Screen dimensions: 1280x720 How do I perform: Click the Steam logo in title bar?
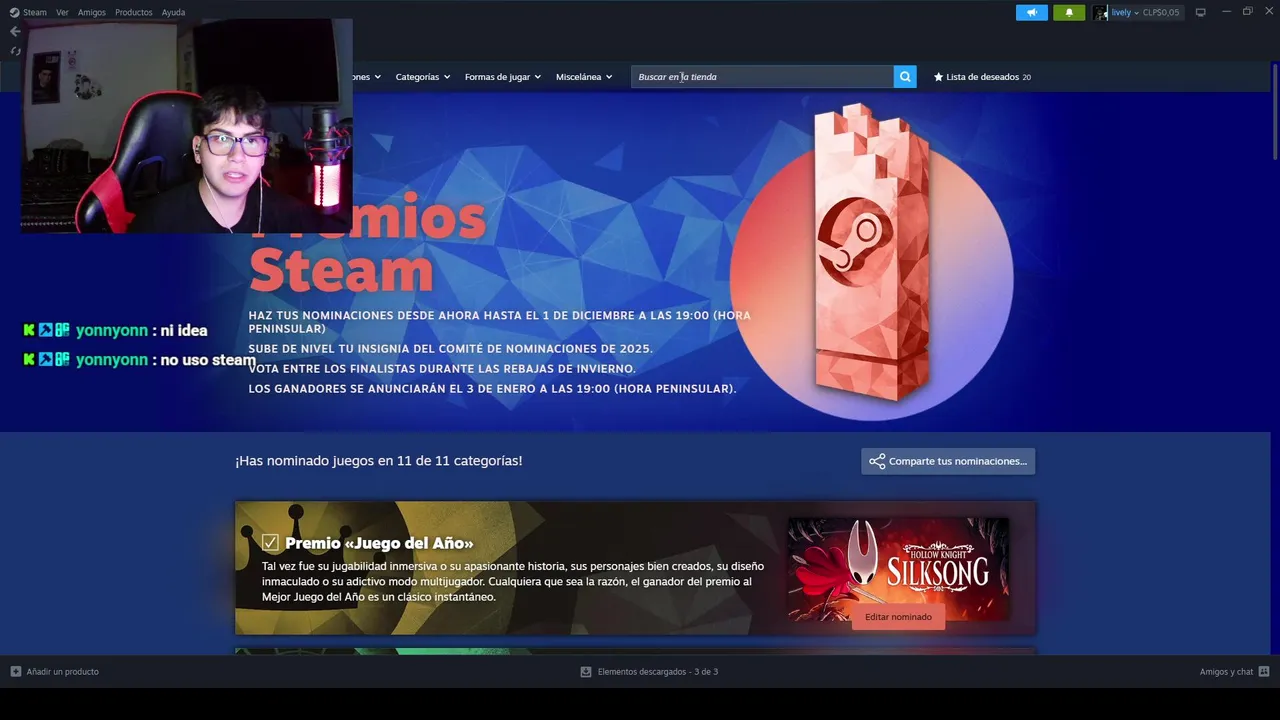click(14, 12)
